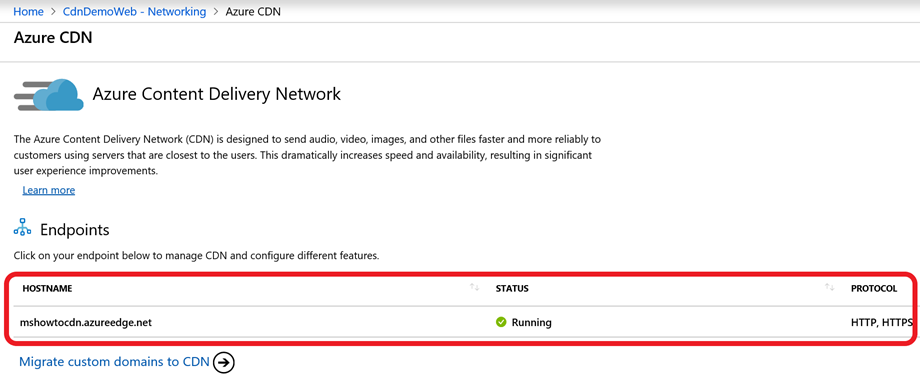Image resolution: width=920 pixels, height=382 pixels.
Task: Click the chevron after Home in breadcrumb
Action: click(x=53, y=12)
